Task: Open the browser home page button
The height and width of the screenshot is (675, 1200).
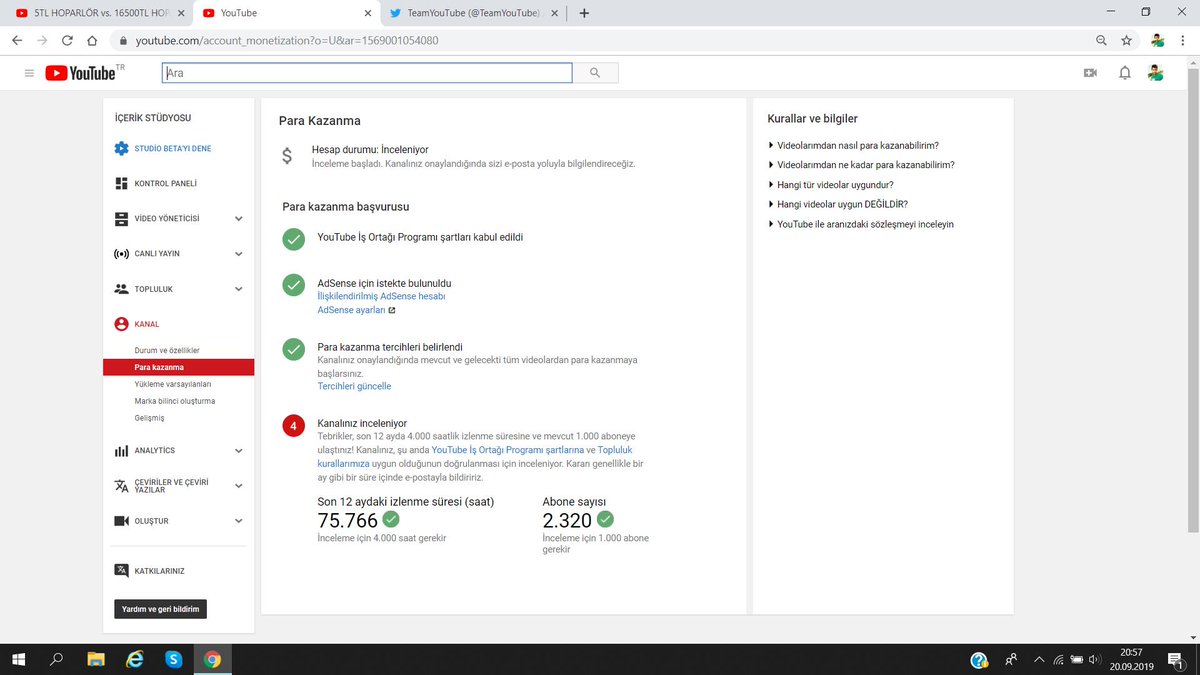Action: [x=92, y=41]
